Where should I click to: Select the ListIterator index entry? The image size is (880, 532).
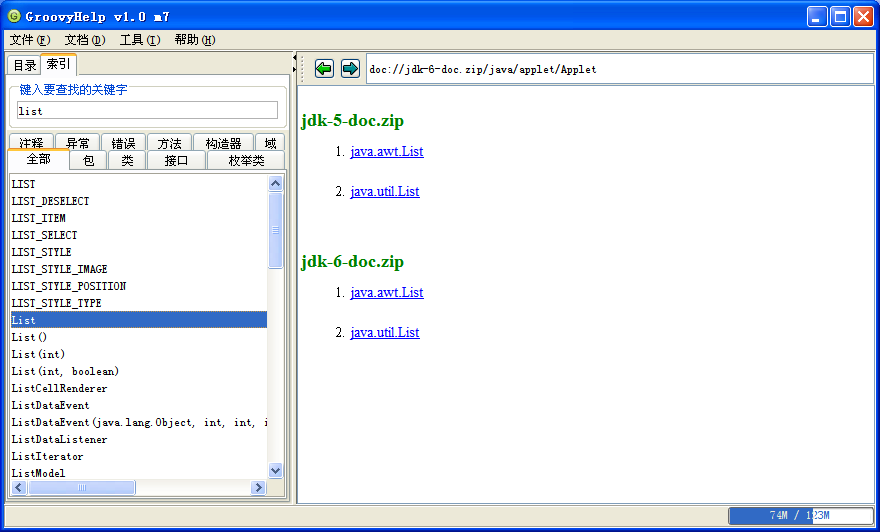139,456
